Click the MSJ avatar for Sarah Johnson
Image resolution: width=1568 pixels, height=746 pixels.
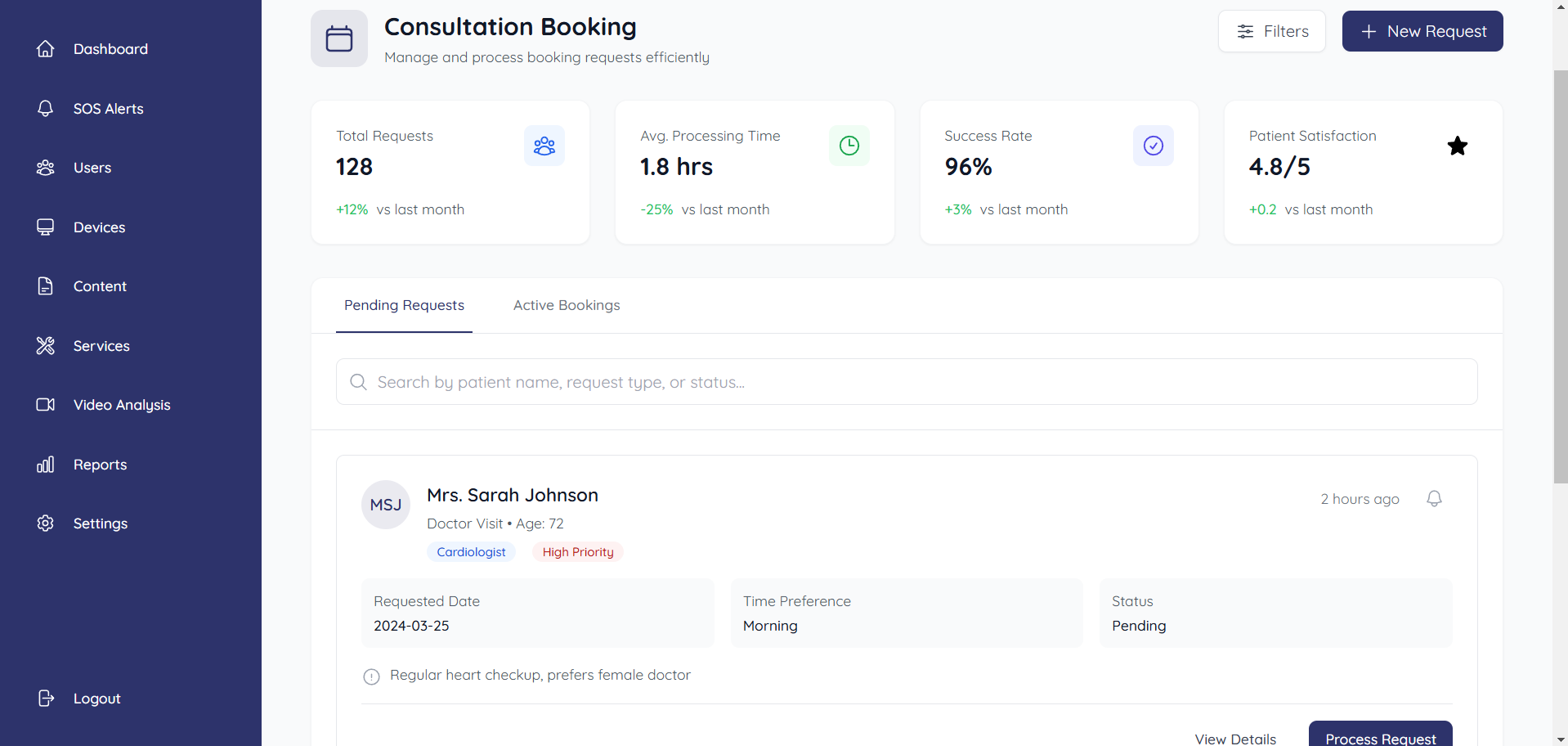click(386, 505)
